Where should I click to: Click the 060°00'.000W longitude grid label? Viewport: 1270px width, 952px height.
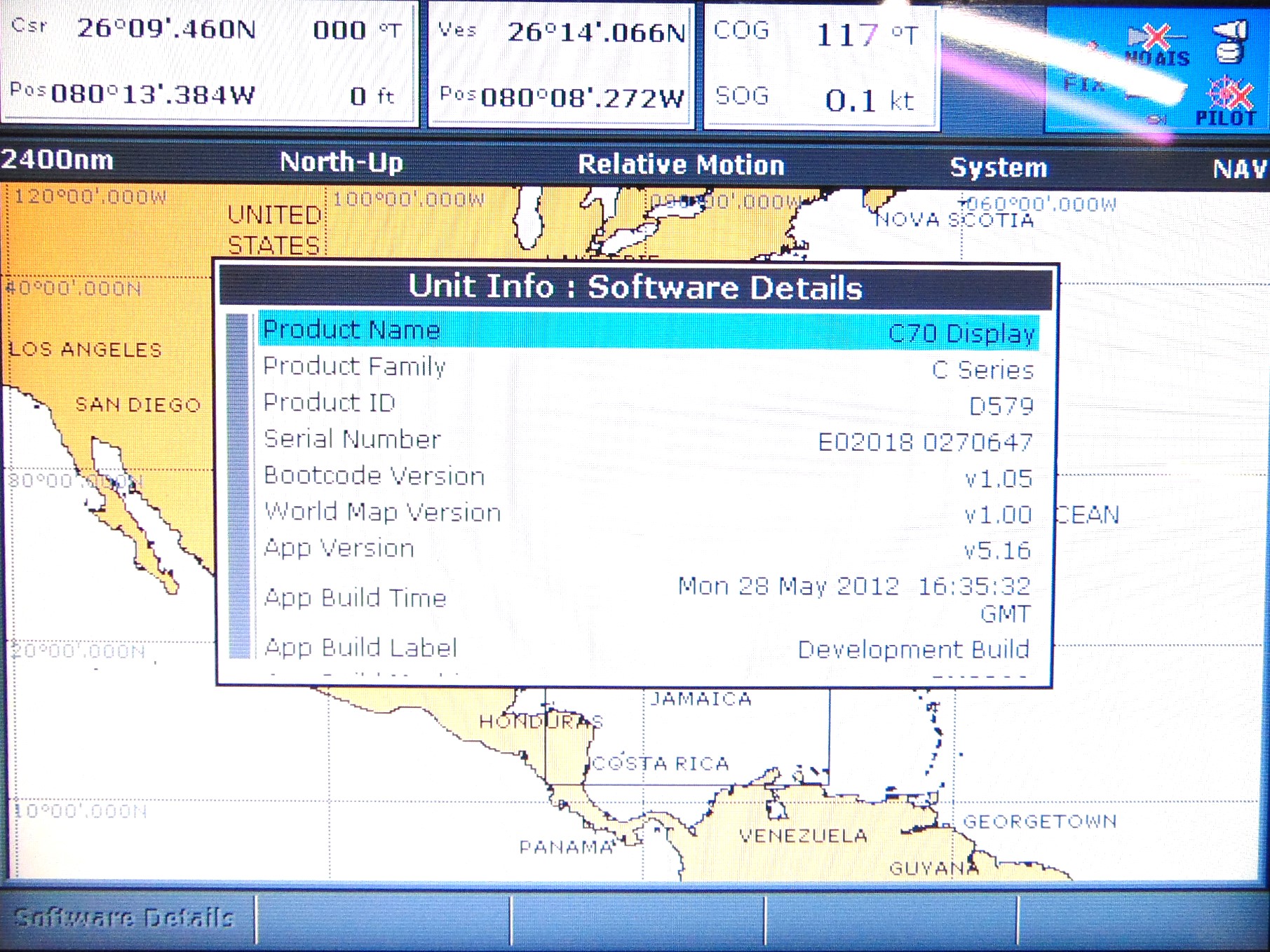(1041, 205)
